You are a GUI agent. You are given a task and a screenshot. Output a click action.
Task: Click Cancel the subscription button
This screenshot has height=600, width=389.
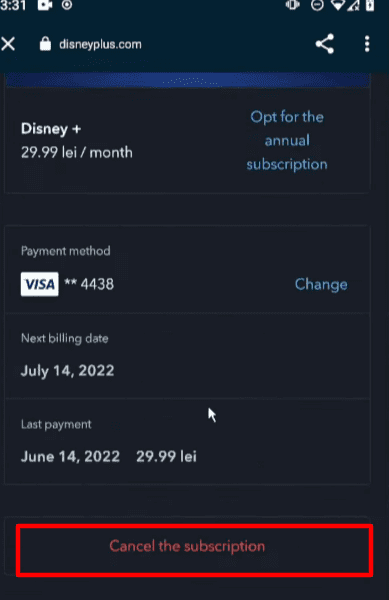195,550
